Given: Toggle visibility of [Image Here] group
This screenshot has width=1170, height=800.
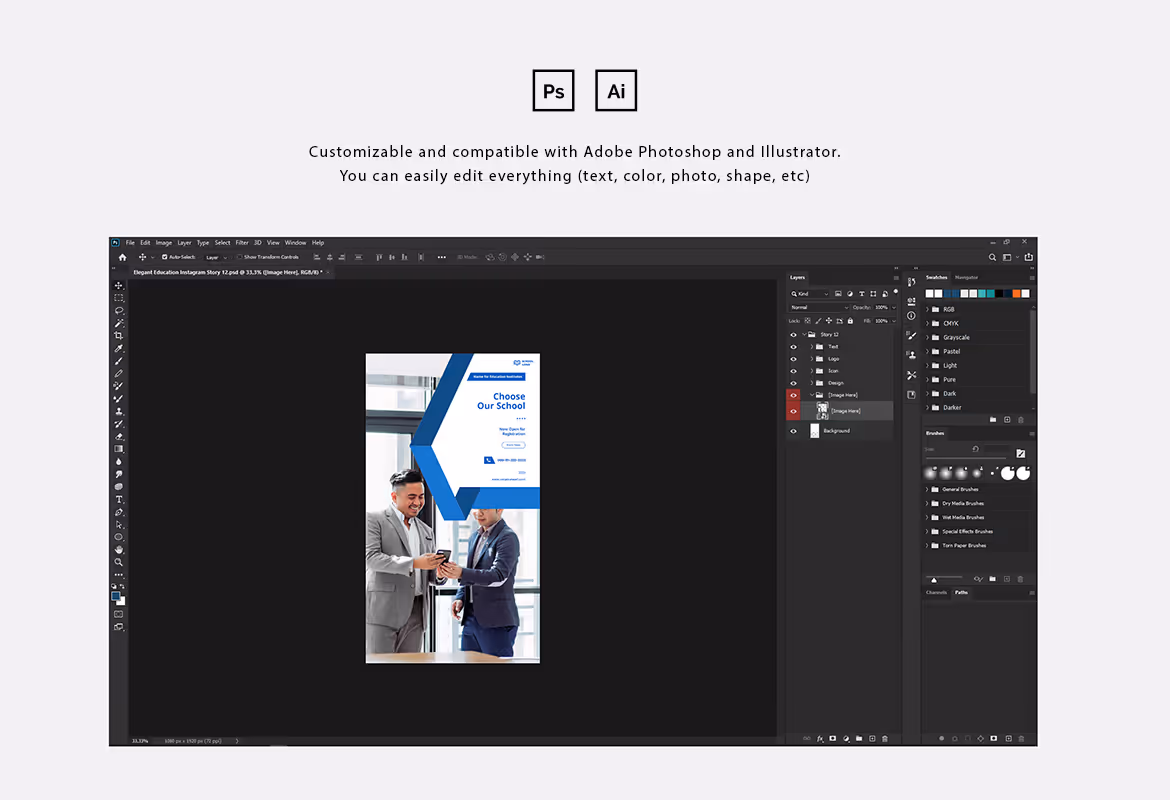Looking at the screenshot, I should click(x=793, y=395).
